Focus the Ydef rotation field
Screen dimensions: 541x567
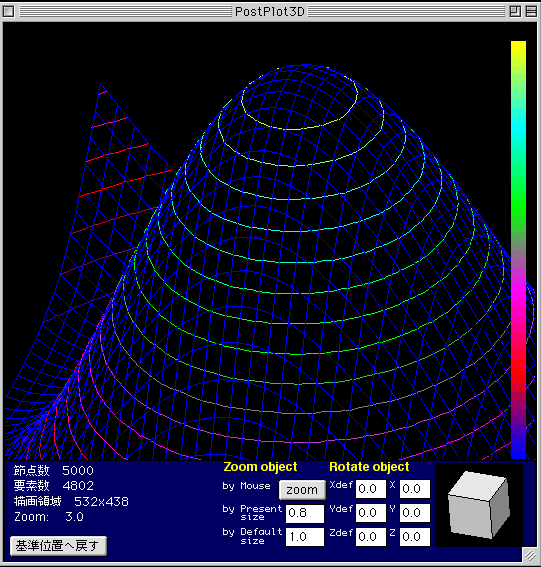(371, 513)
